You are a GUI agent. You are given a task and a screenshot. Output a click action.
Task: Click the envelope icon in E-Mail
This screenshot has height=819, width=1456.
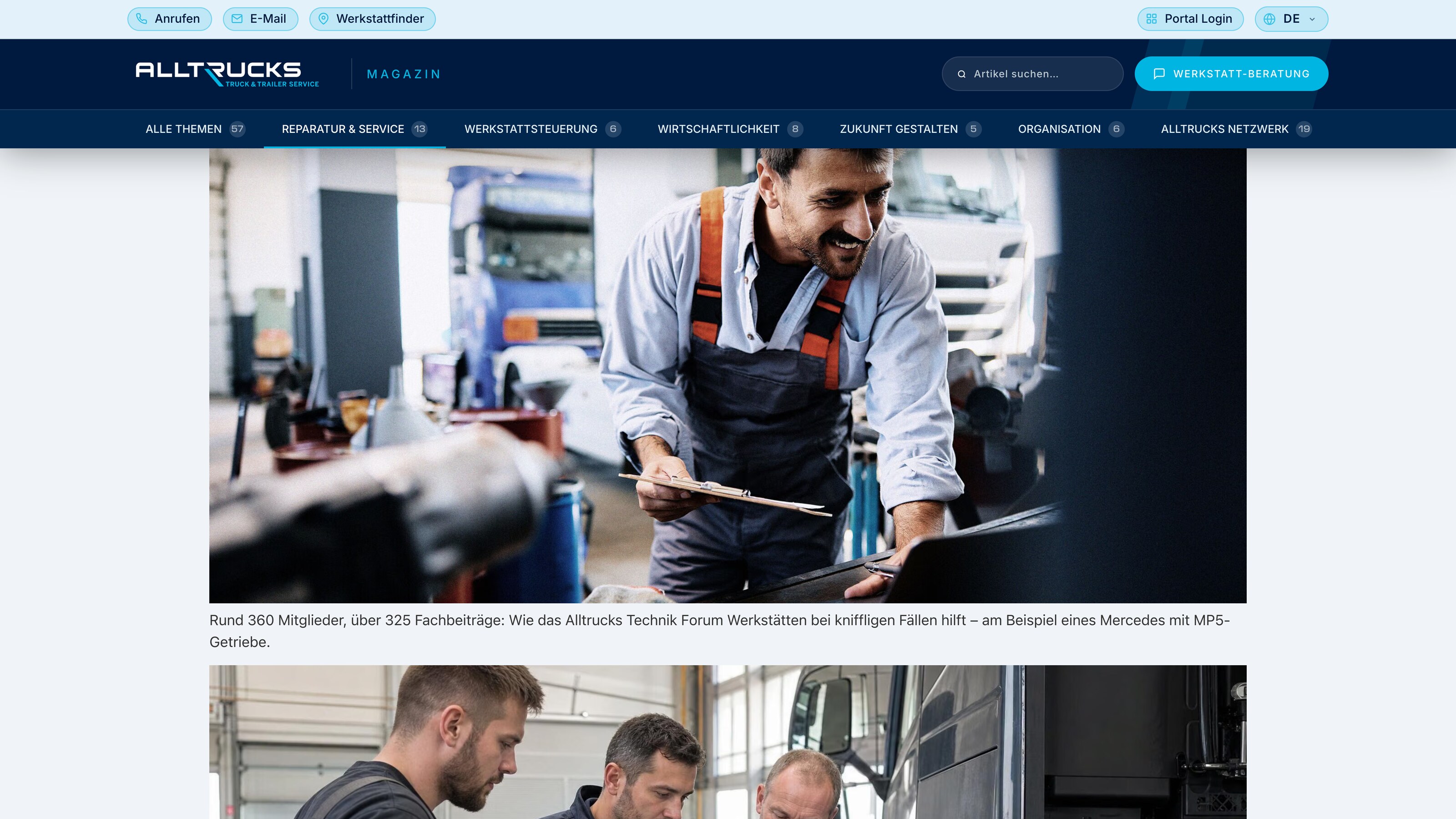tap(237, 19)
